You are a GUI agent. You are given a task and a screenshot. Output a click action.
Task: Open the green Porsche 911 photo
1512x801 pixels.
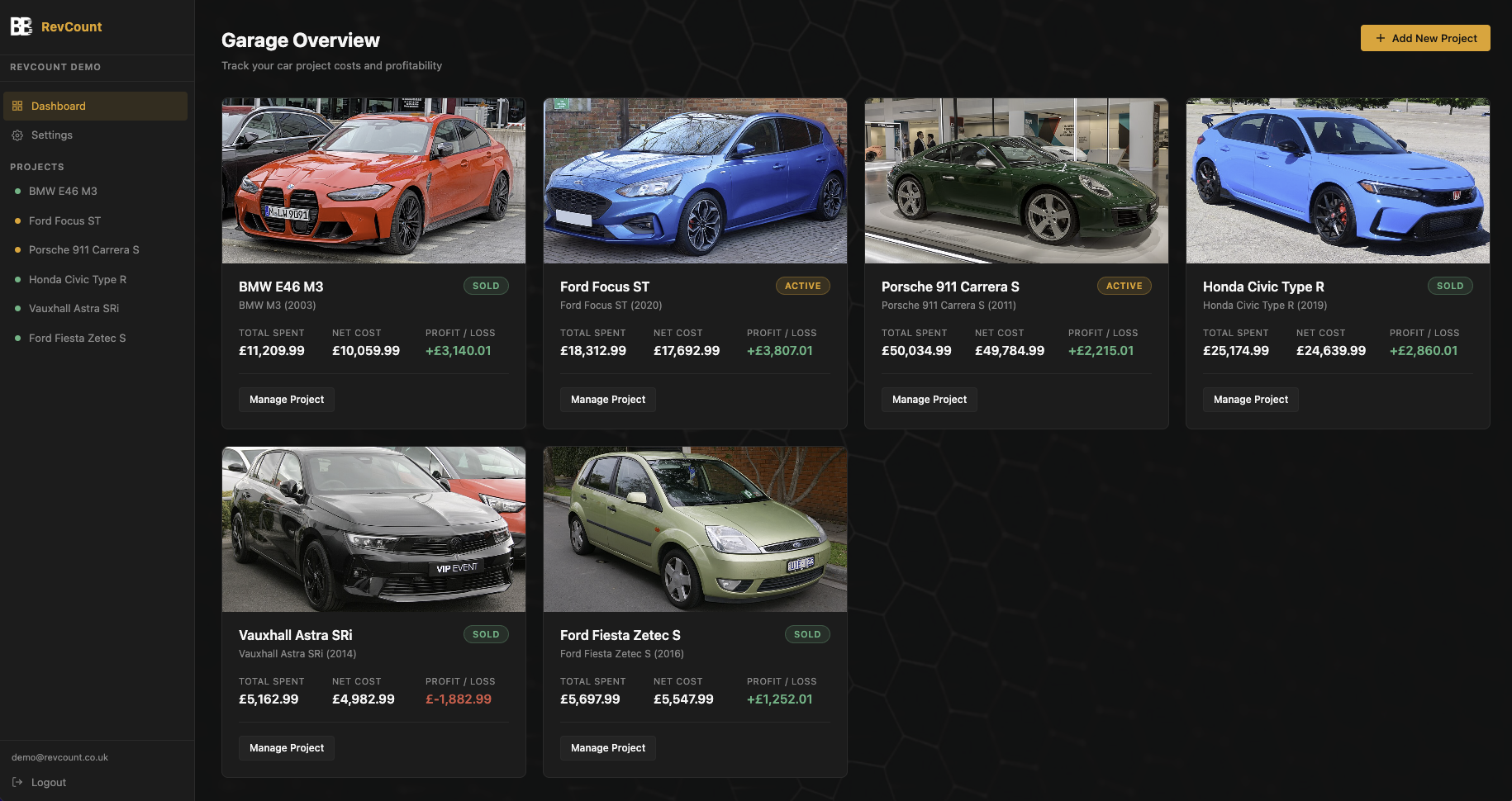pos(1016,181)
